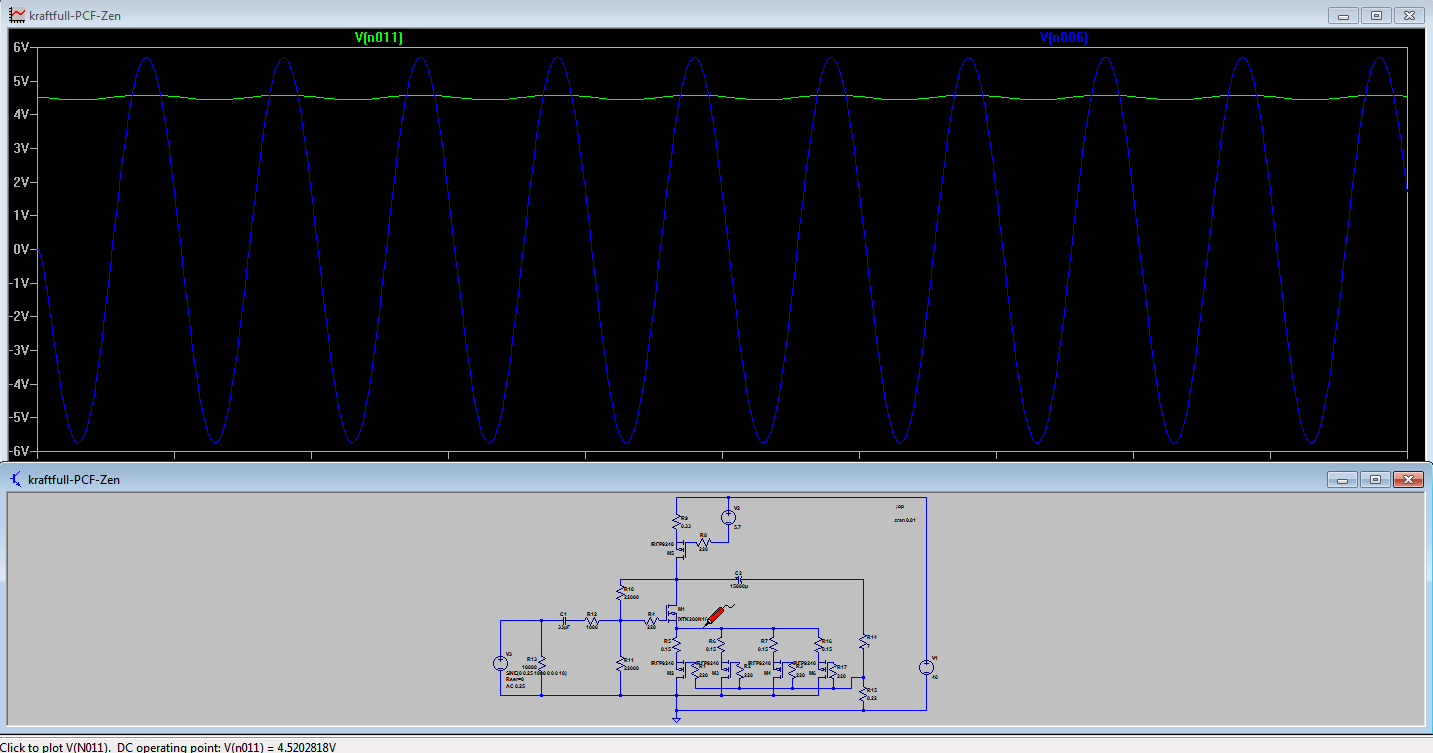
Task: Select supply voltage source V1 in schematic
Action: (x=926, y=667)
